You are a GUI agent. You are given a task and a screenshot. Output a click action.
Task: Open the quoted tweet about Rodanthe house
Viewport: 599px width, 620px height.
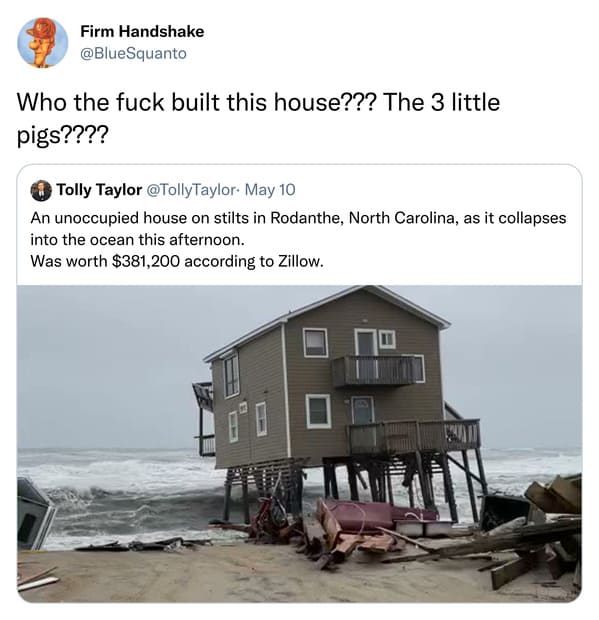(299, 384)
